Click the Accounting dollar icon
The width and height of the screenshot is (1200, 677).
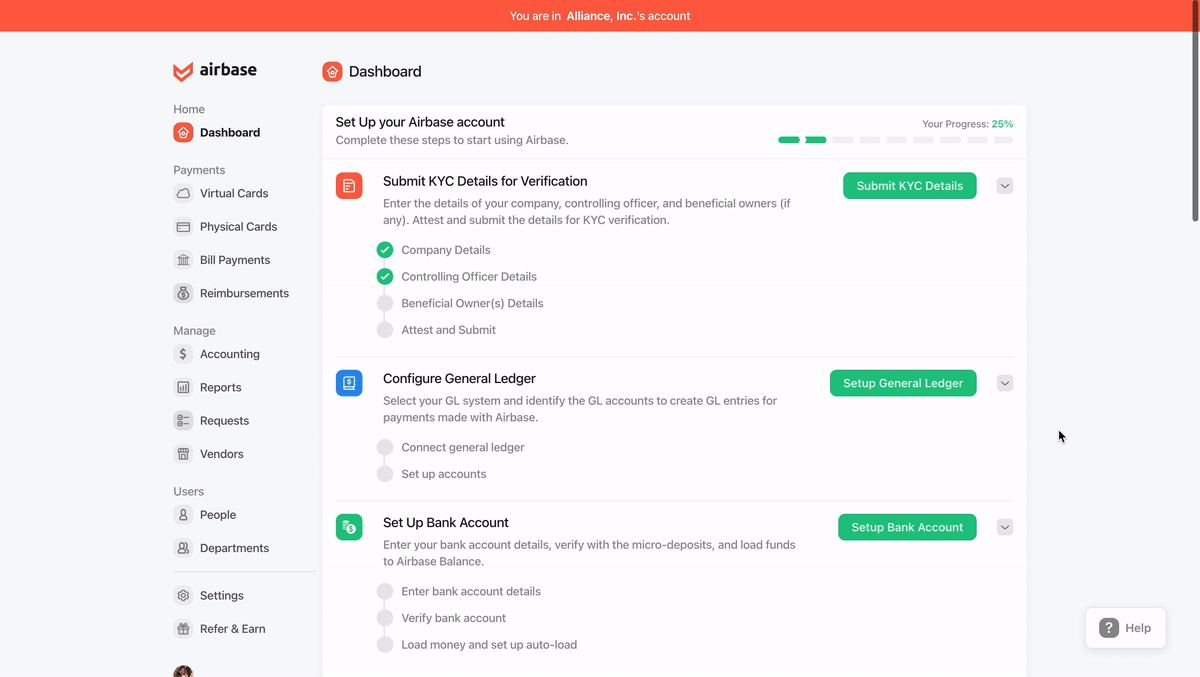point(183,354)
